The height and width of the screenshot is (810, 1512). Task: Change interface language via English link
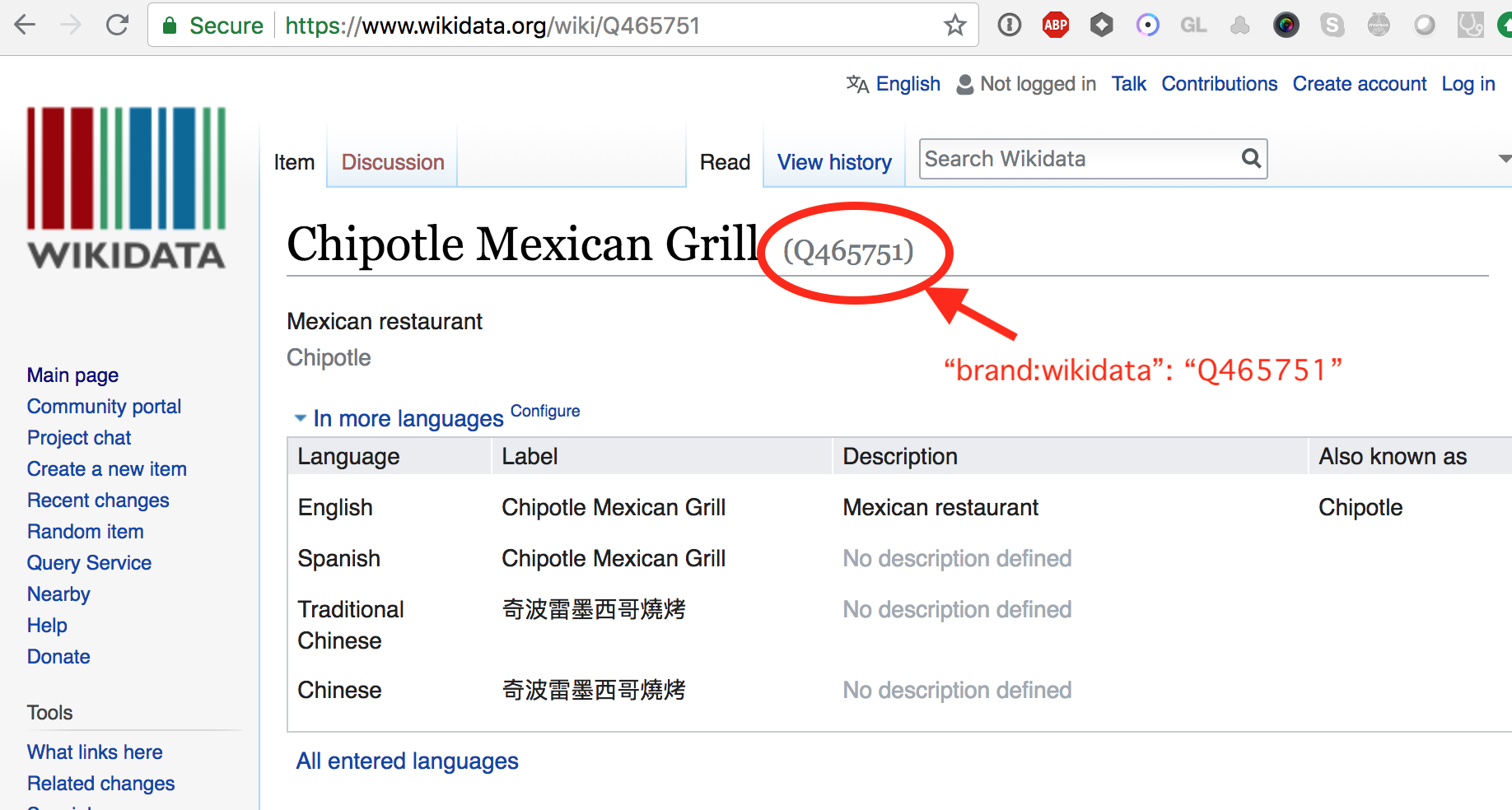click(x=908, y=84)
